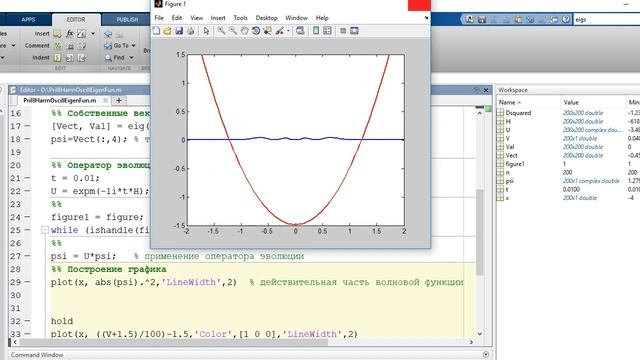Select the Data Cursor tool
The height and width of the screenshot is (360, 640).
[267, 31]
